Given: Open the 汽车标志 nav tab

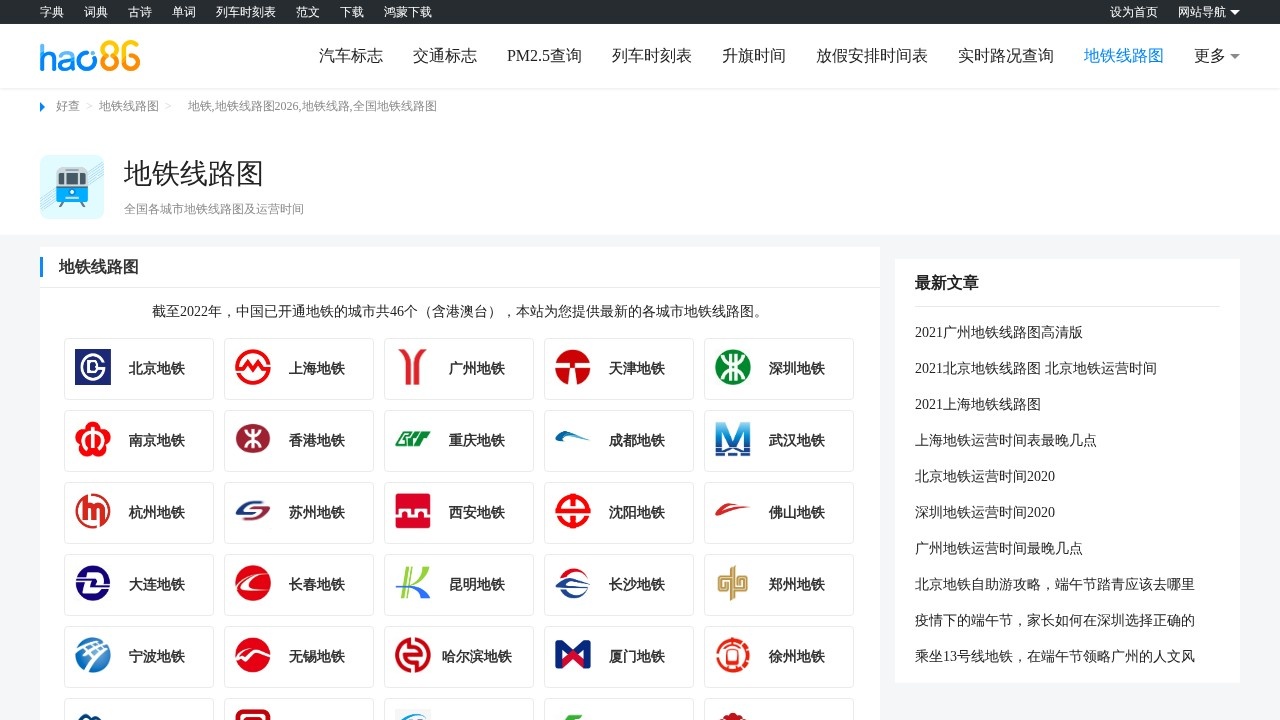Looking at the screenshot, I should pos(351,56).
